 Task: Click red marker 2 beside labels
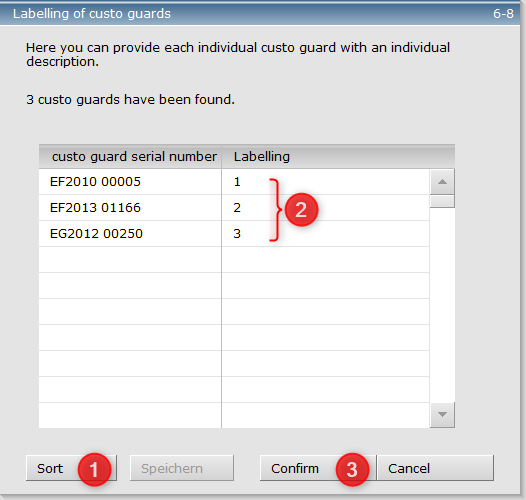[x=301, y=209]
